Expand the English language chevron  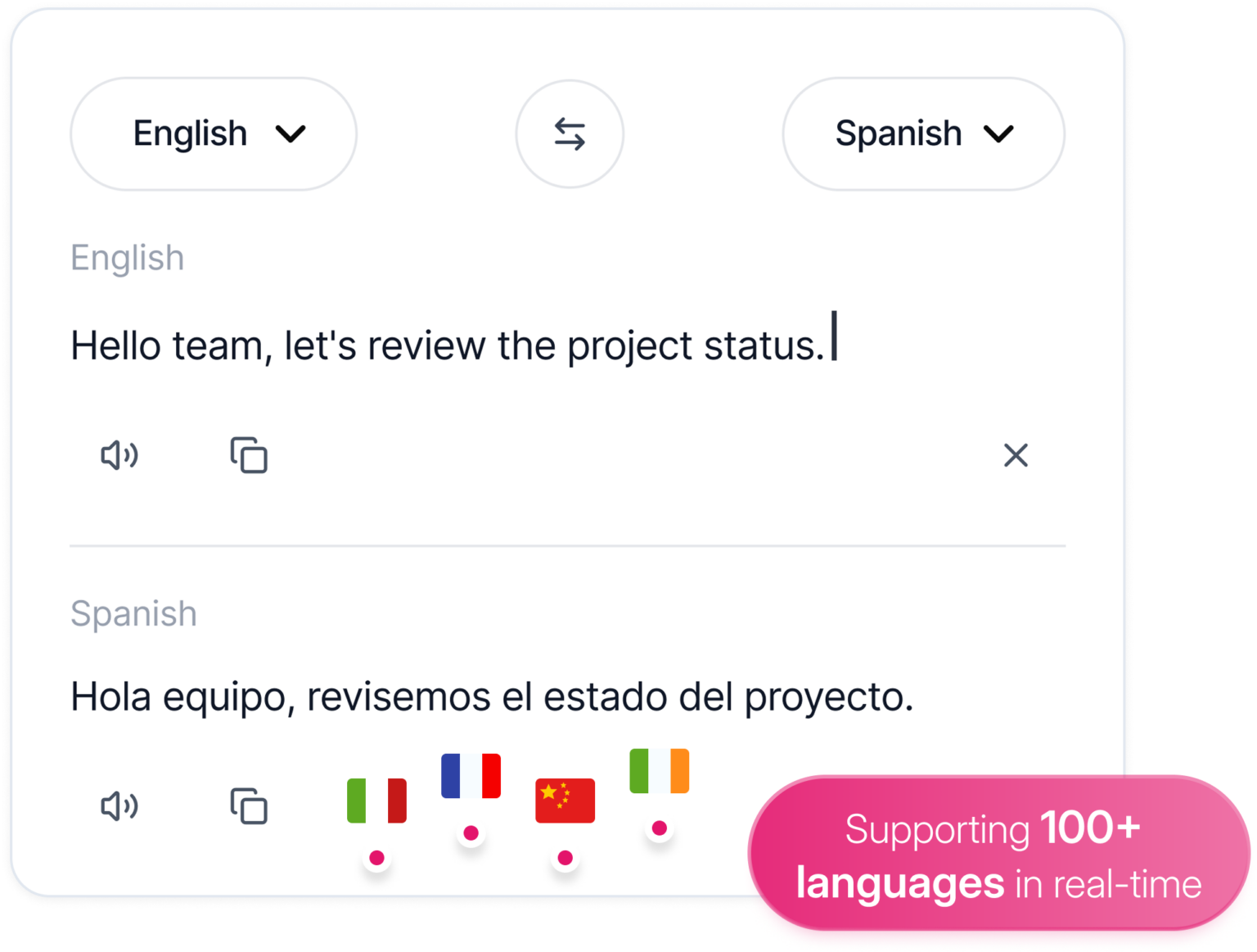coord(291,133)
